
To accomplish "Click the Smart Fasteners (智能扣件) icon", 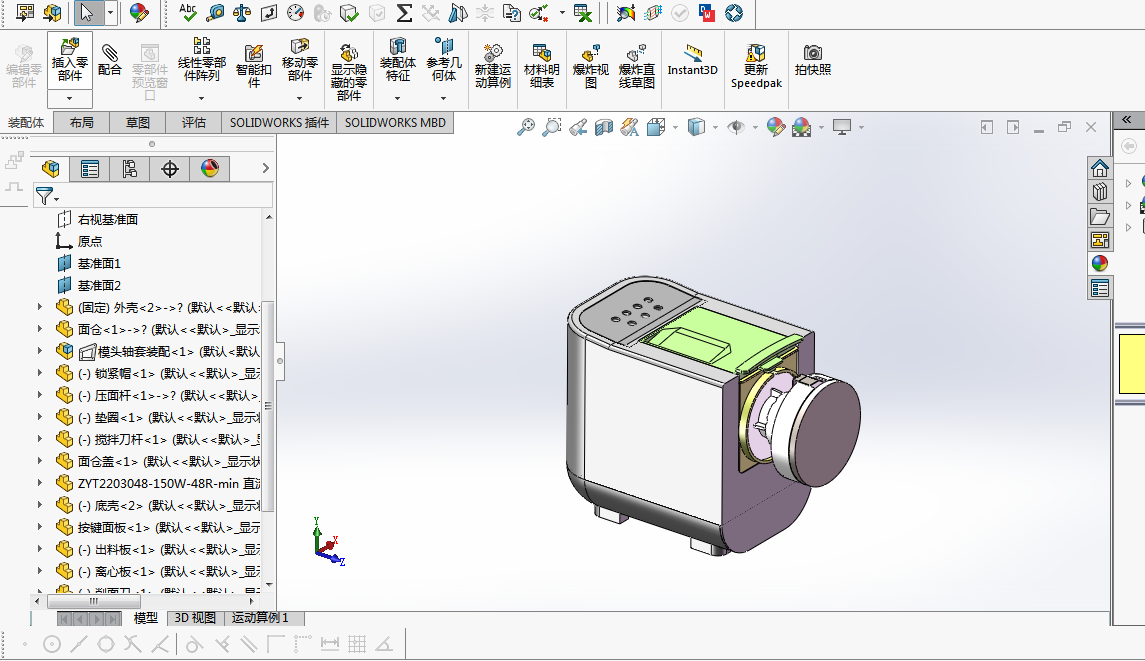I will point(253,66).
